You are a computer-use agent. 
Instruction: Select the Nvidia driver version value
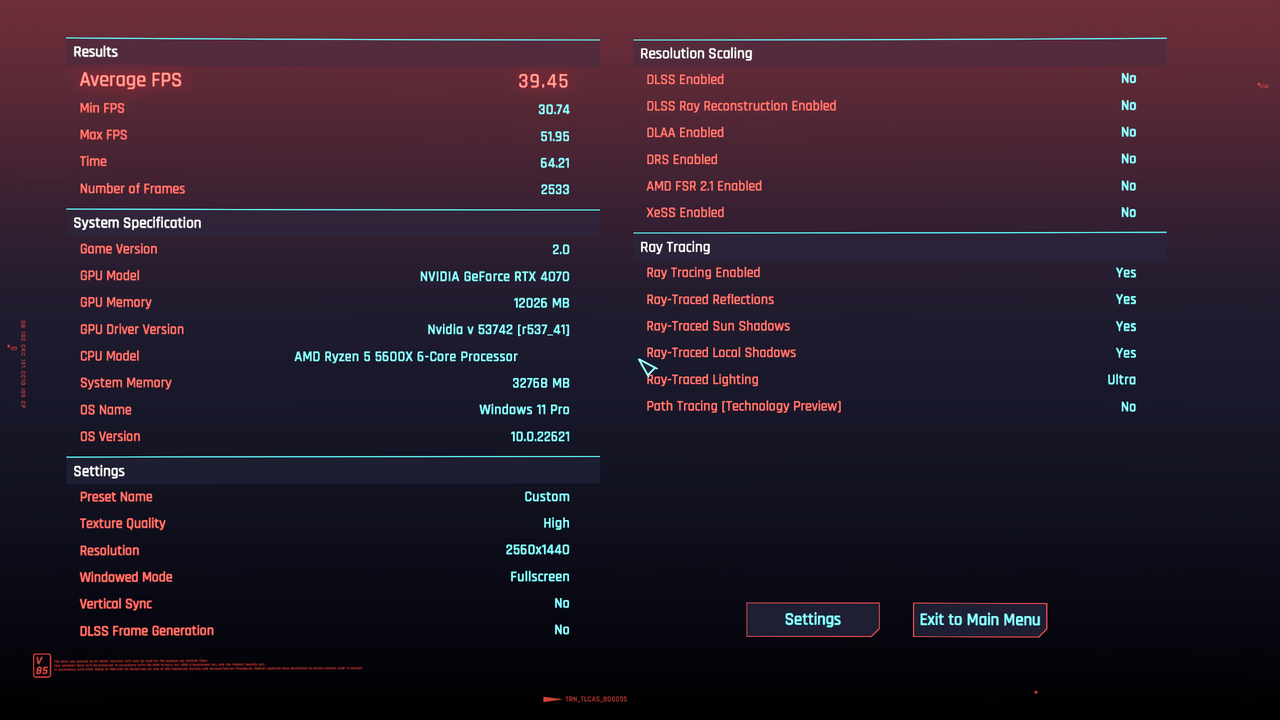pos(499,329)
